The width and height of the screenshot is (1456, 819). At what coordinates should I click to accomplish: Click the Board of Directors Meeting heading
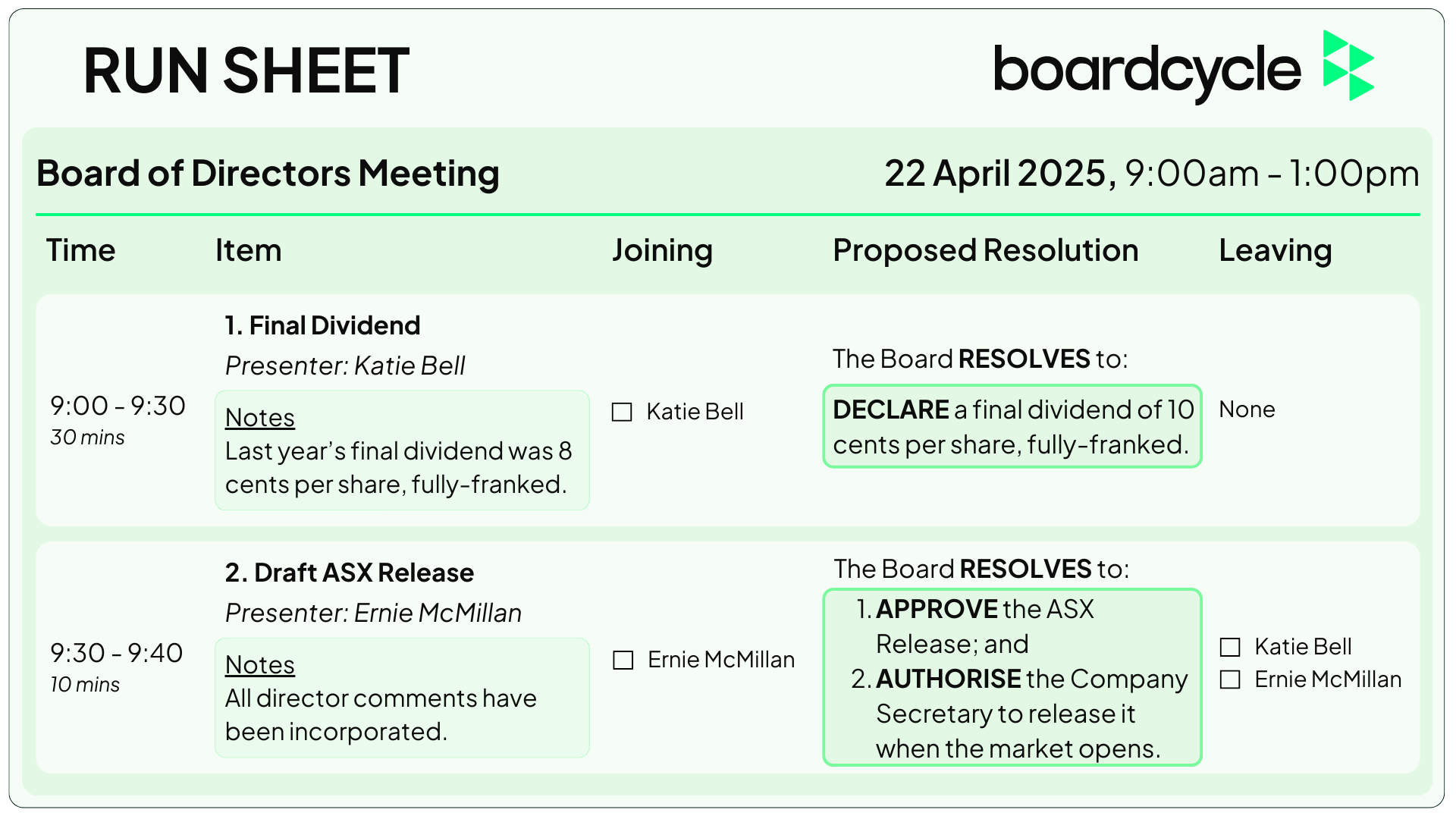[268, 173]
